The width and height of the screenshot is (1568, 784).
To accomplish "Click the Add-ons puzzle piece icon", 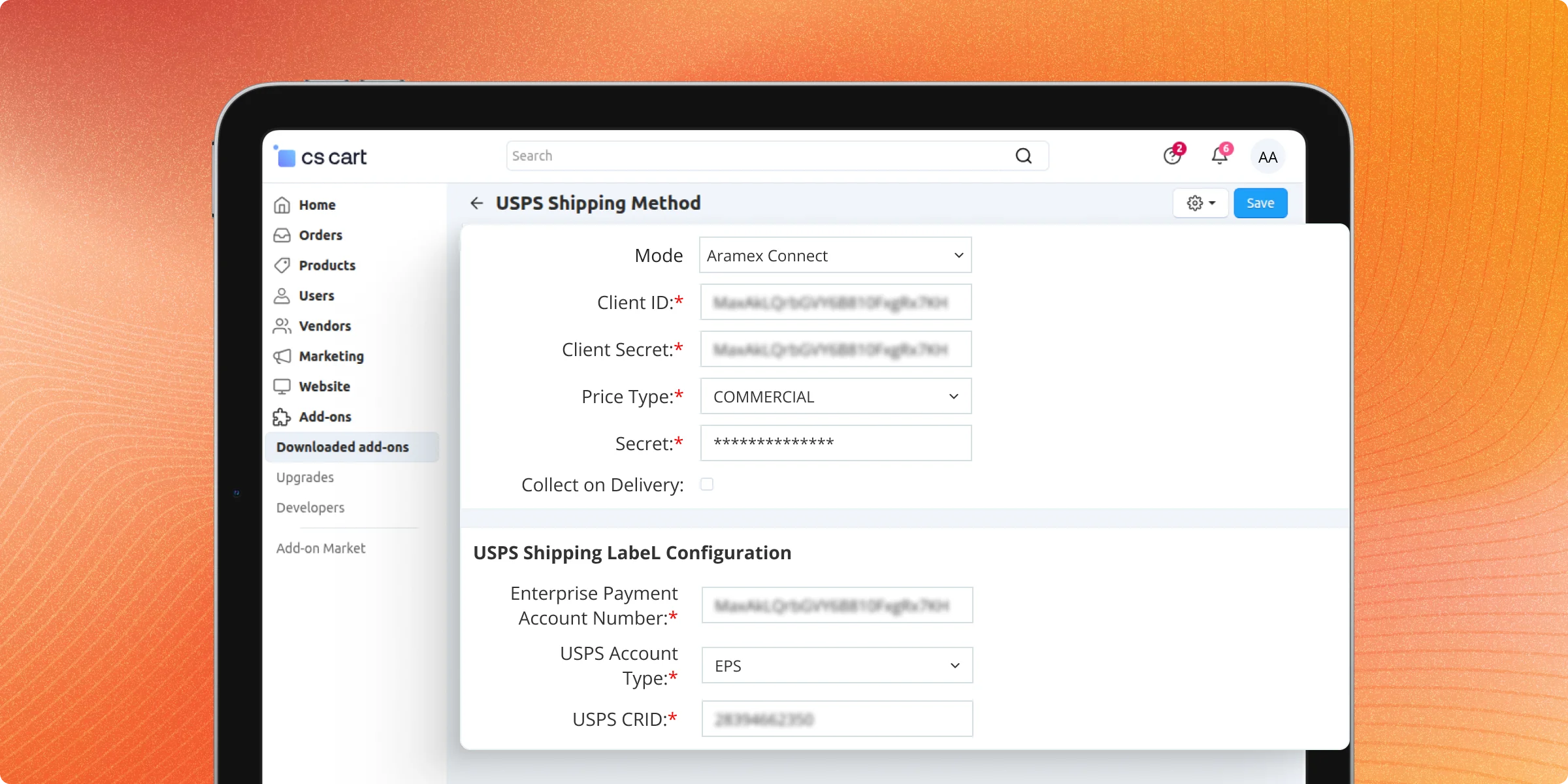I will click(x=282, y=417).
